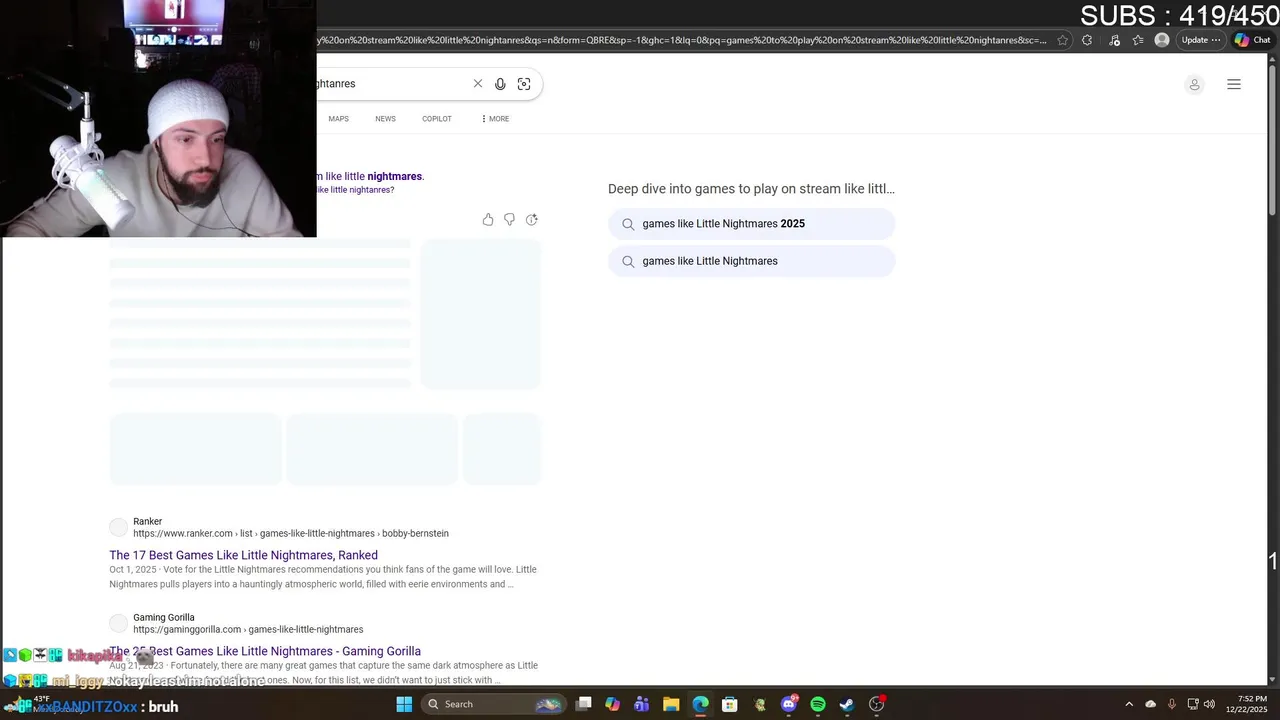
Task: Click the taskbar microphone tray icon
Action: [x=1171, y=704]
